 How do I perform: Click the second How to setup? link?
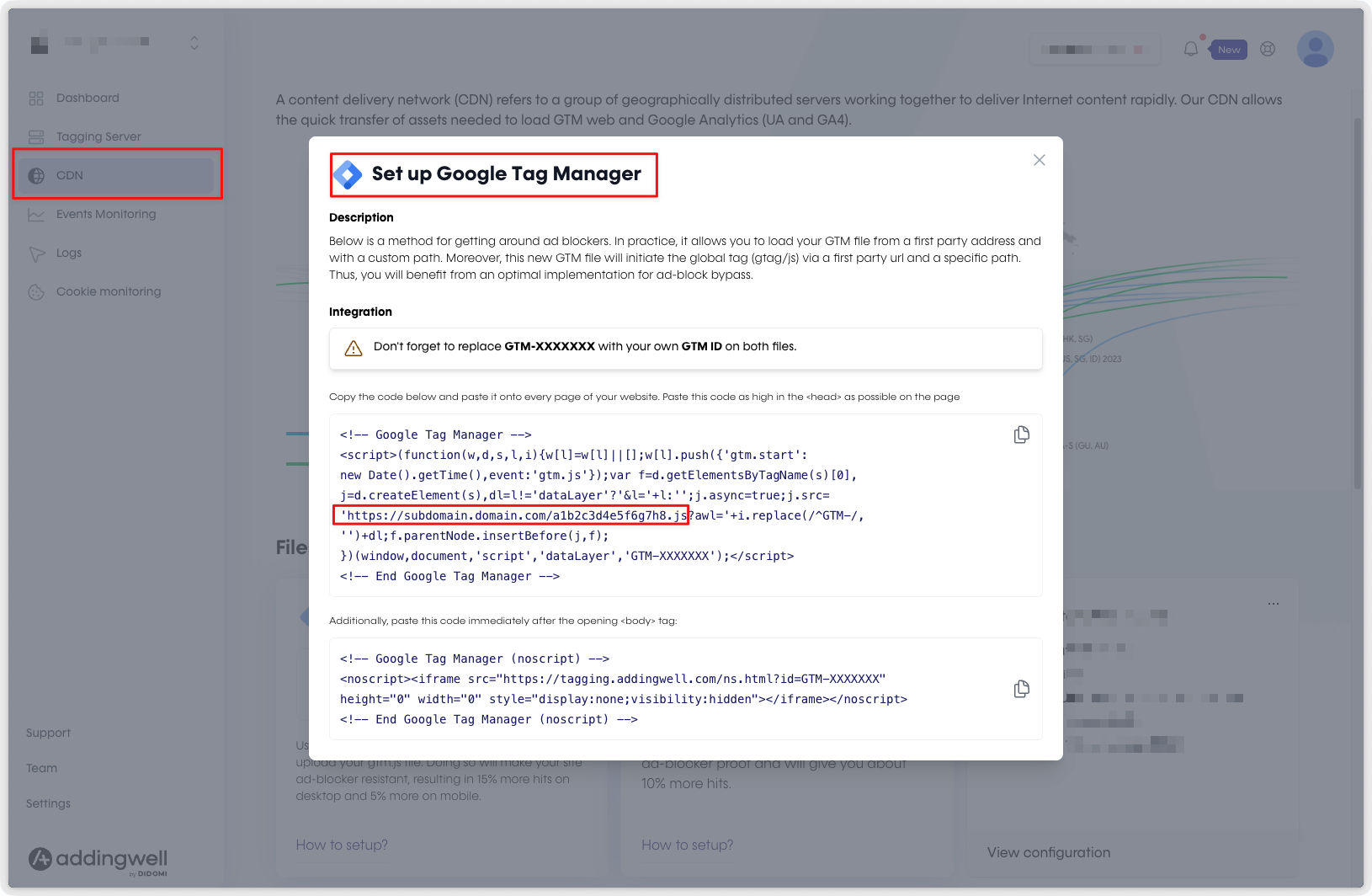click(x=687, y=845)
